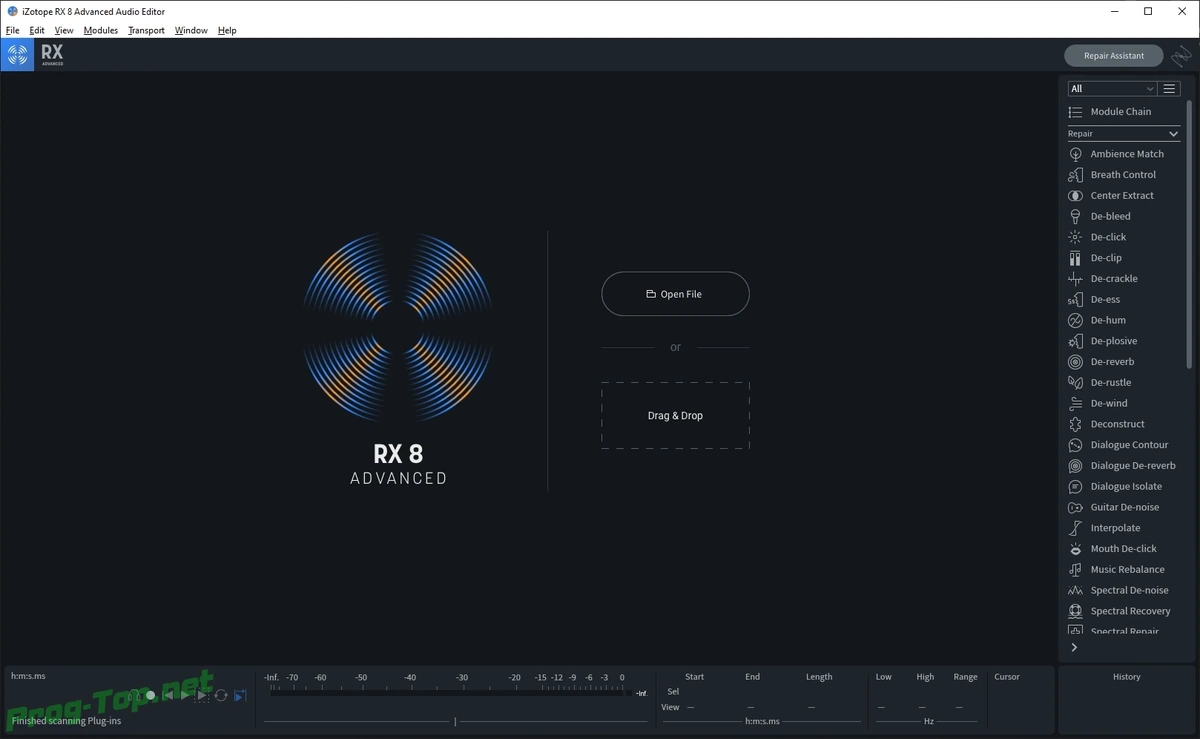Click the Repair Assistant button
This screenshot has width=1200, height=739.
click(x=1114, y=56)
